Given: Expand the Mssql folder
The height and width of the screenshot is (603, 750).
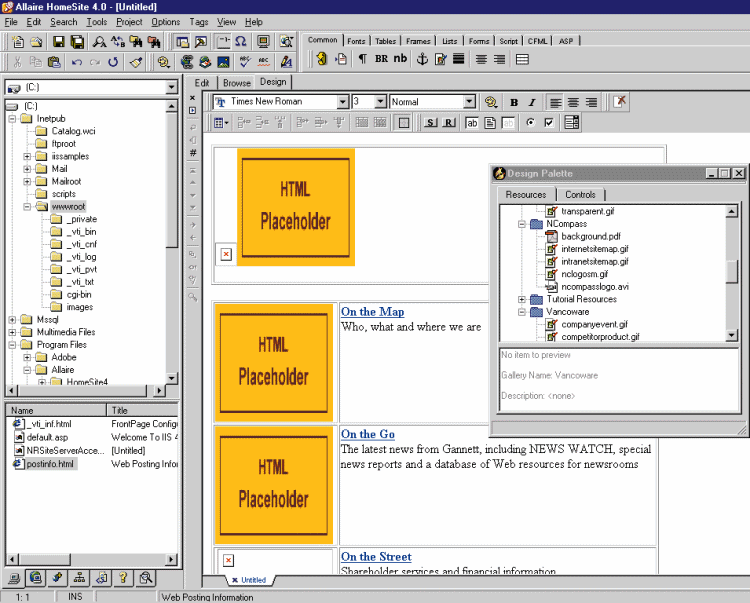Looking at the screenshot, I should click(12, 319).
